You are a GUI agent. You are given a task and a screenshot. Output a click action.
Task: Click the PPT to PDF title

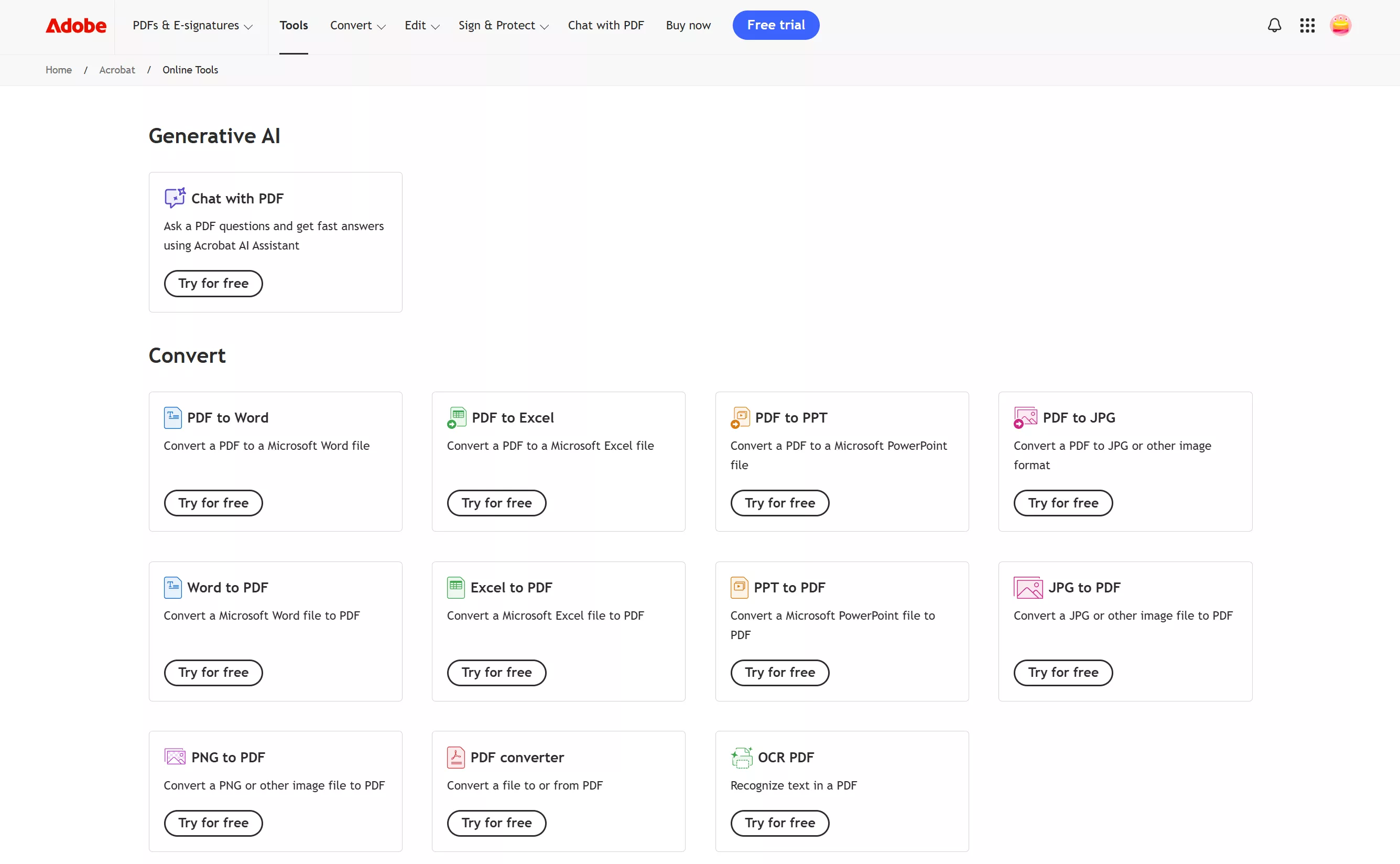pos(789,587)
